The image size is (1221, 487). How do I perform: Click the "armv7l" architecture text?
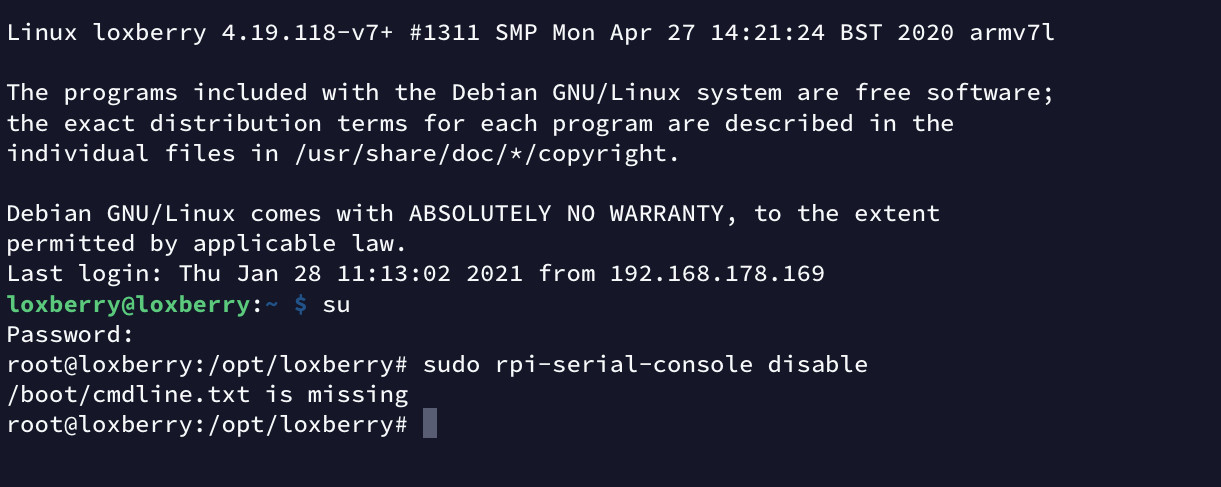[1012, 32]
